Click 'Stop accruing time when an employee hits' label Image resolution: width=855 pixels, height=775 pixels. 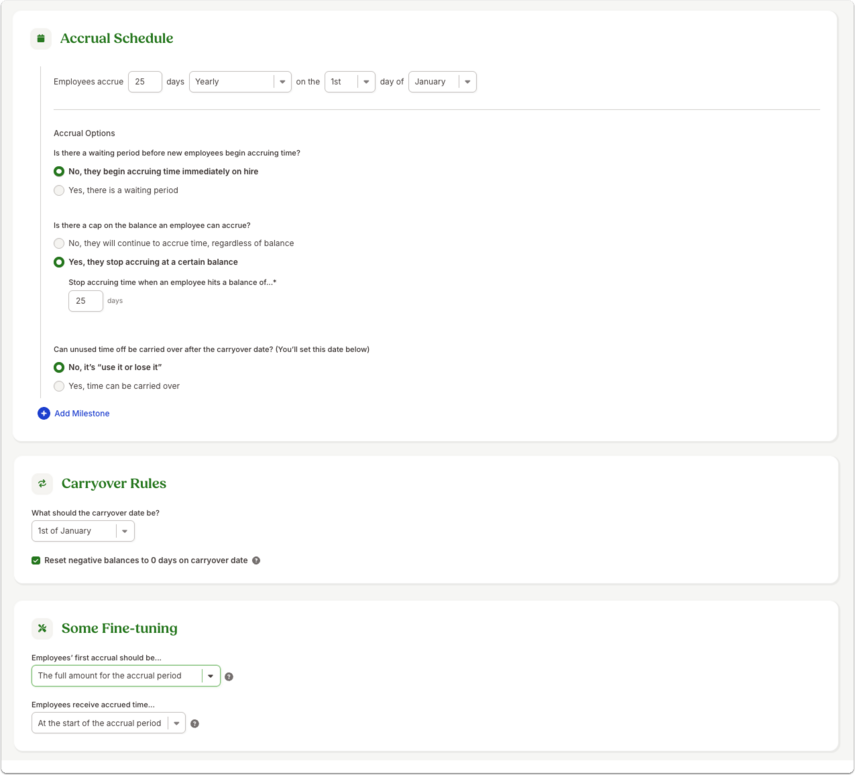pos(172,283)
